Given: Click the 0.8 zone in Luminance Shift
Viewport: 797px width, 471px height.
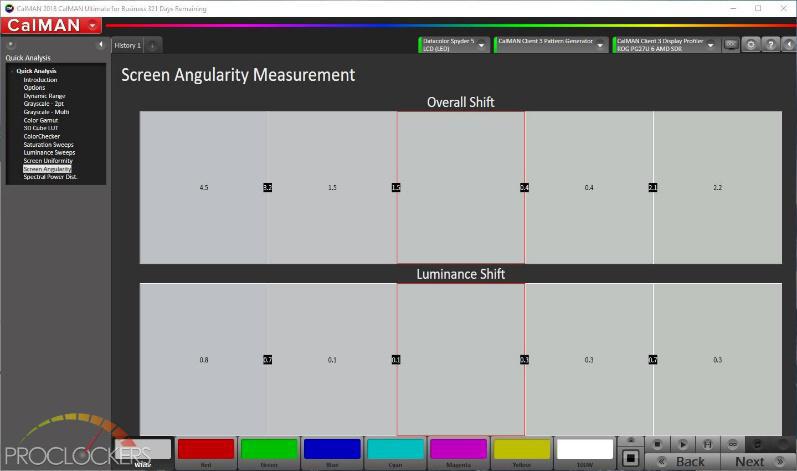Looking at the screenshot, I should pyautogui.click(x=204, y=360).
